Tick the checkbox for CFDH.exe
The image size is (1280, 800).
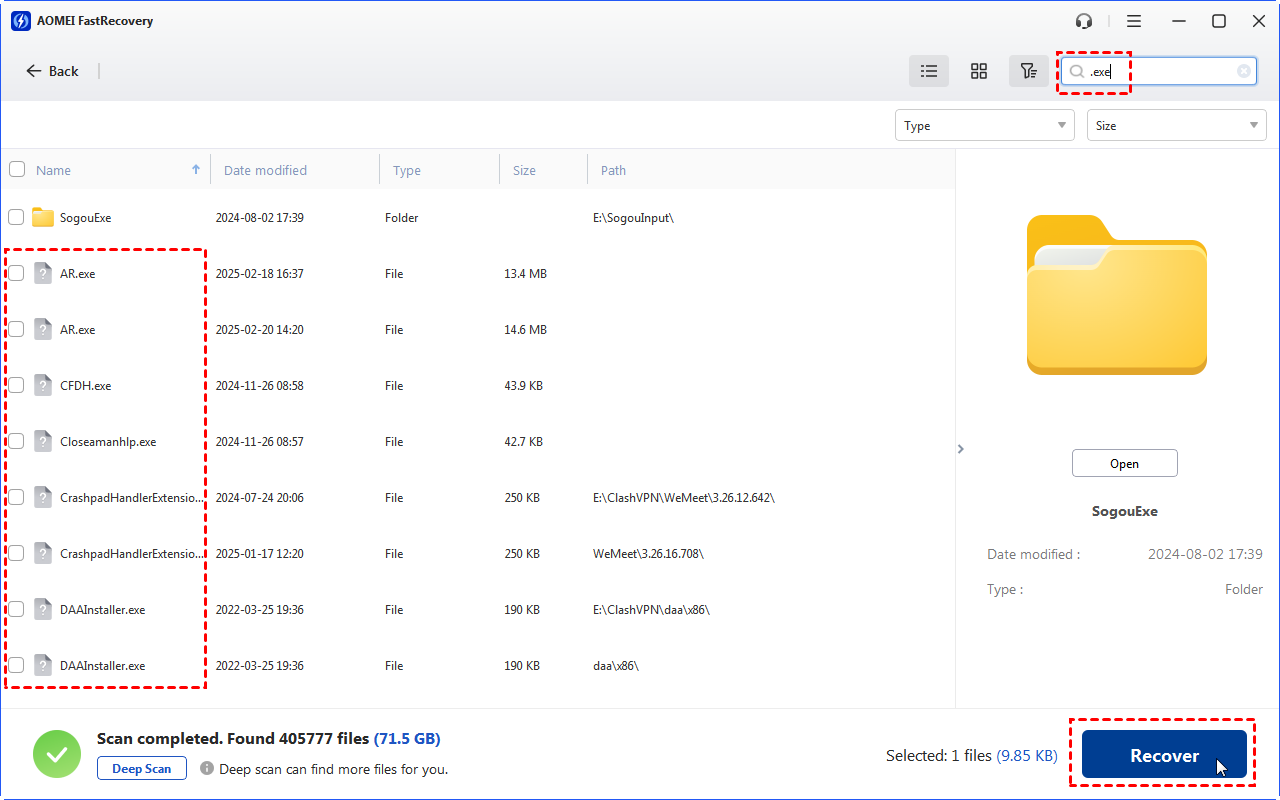click(x=16, y=385)
